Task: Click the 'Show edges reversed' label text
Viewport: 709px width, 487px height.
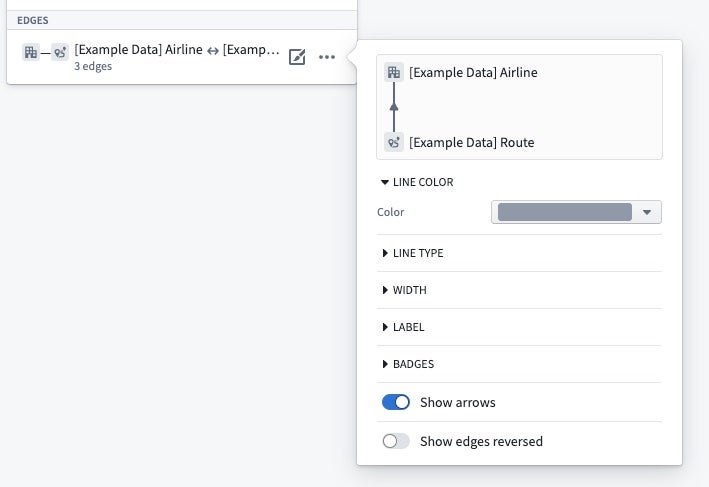Action: [x=481, y=441]
